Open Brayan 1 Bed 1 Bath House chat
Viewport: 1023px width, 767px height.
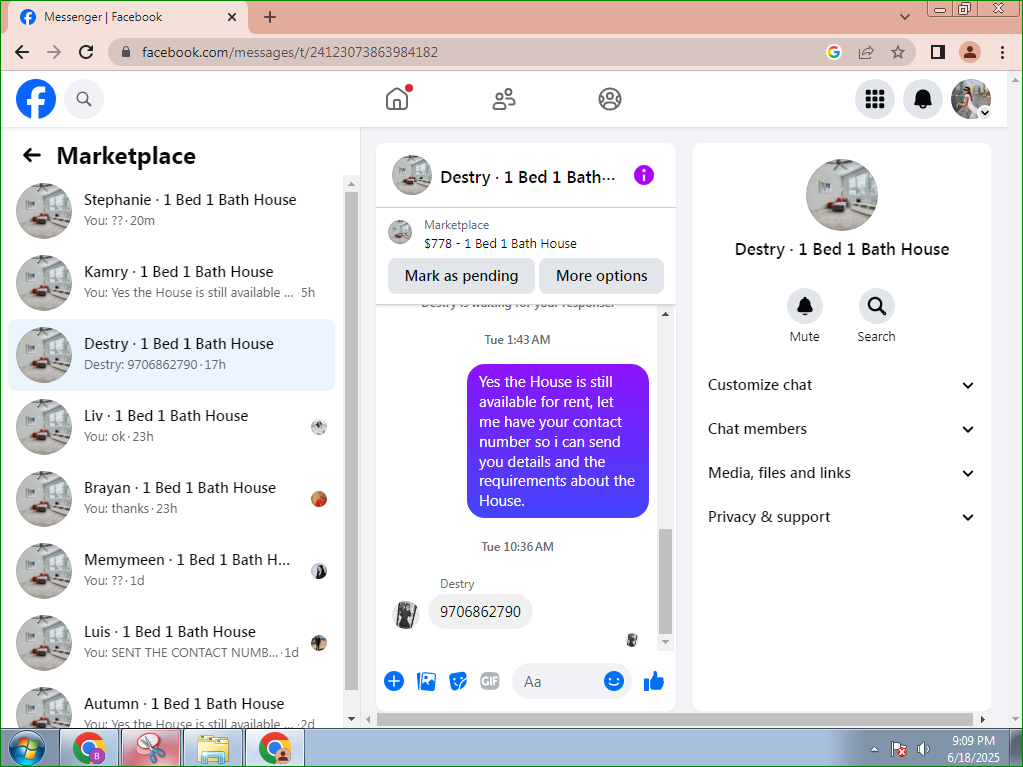click(x=172, y=498)
